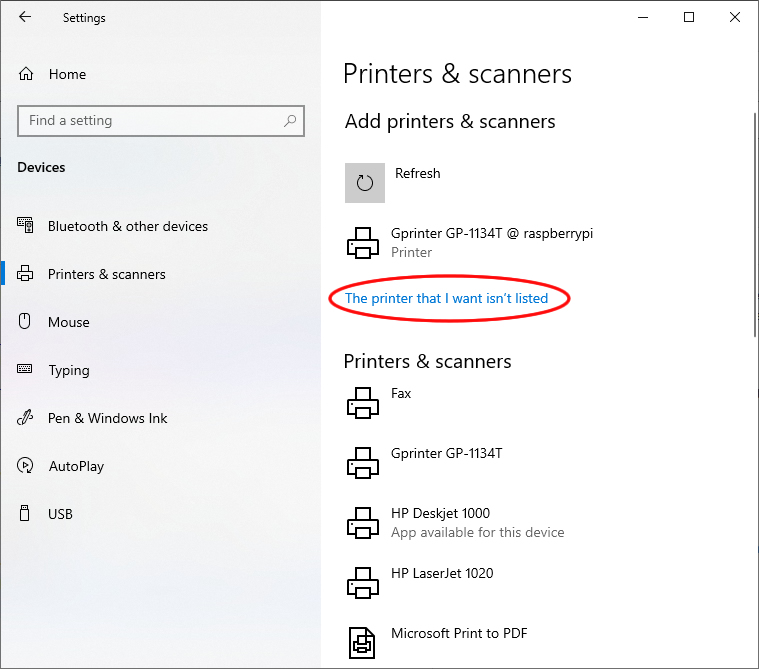This screenshot has height=669, width=759.
Task: Click the magnifier search icon
Action: point(290,121)
